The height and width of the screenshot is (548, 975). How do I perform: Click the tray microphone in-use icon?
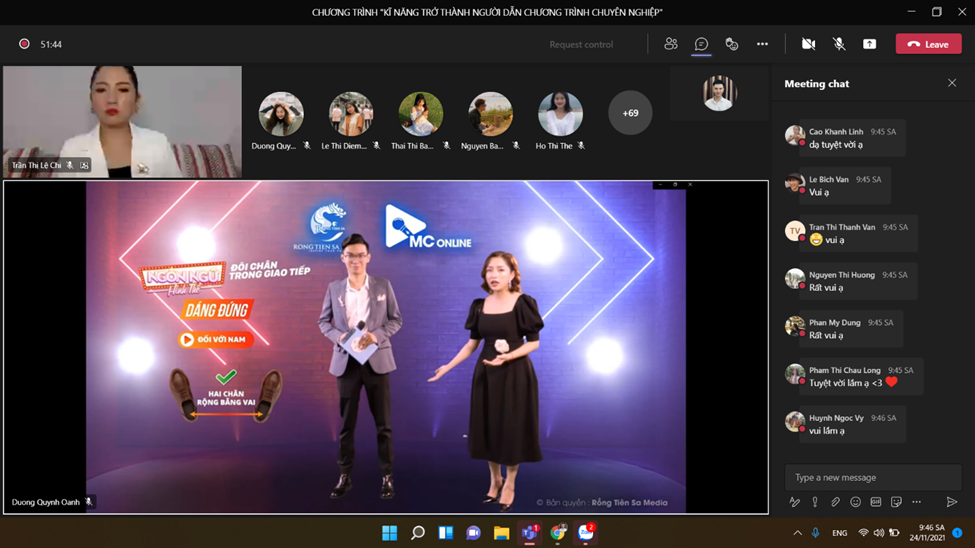pos(815,533)
